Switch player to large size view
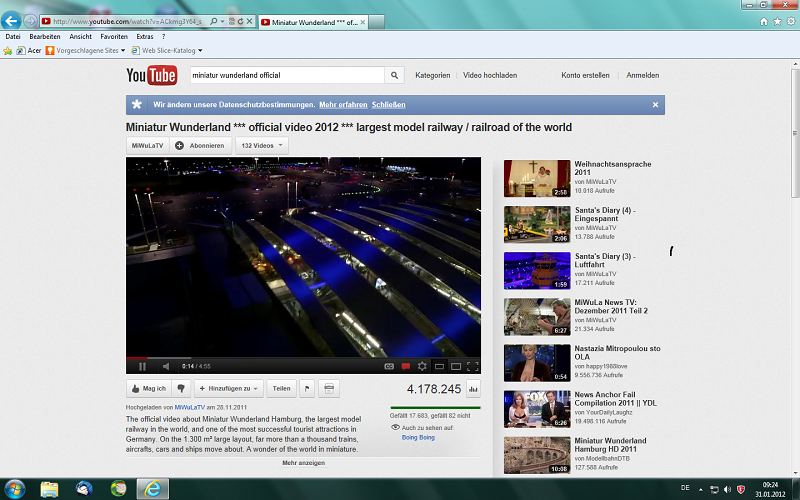The image size is (800, 500). pyautogui.click(x=456, y=366)
